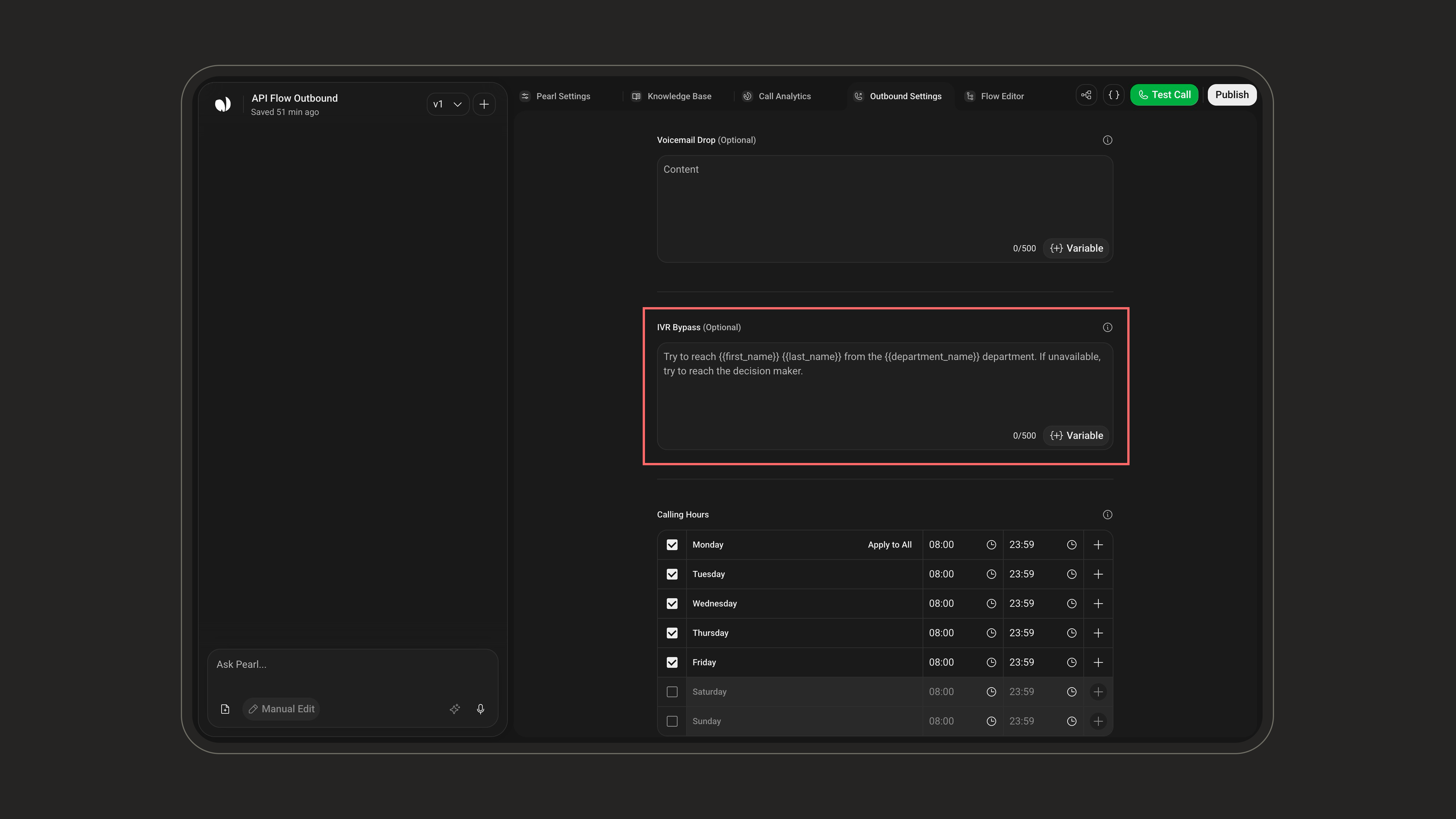
Task: Open Saturday end time clock picker
Action: [1071, 692]
